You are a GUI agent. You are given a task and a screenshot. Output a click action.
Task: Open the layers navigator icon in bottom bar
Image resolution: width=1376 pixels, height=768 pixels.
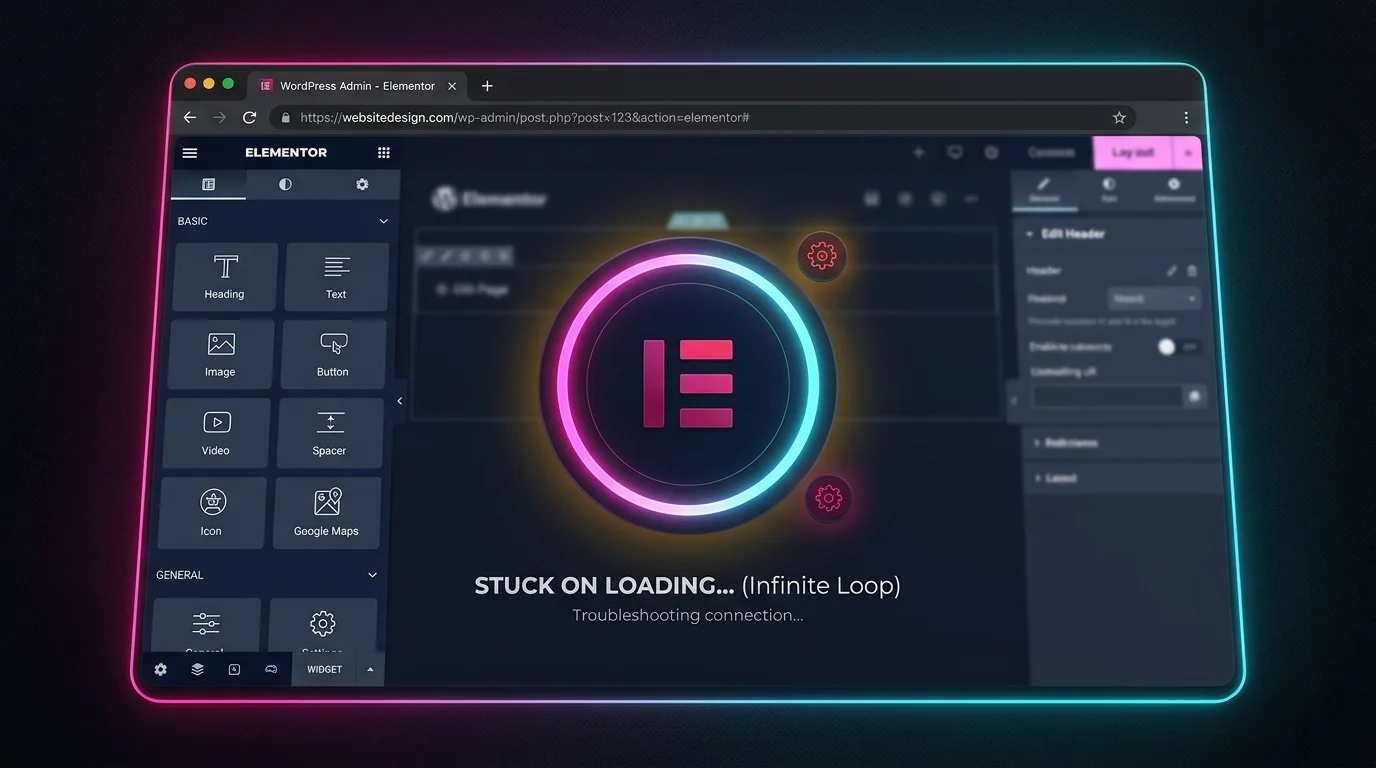click(197, 670)
